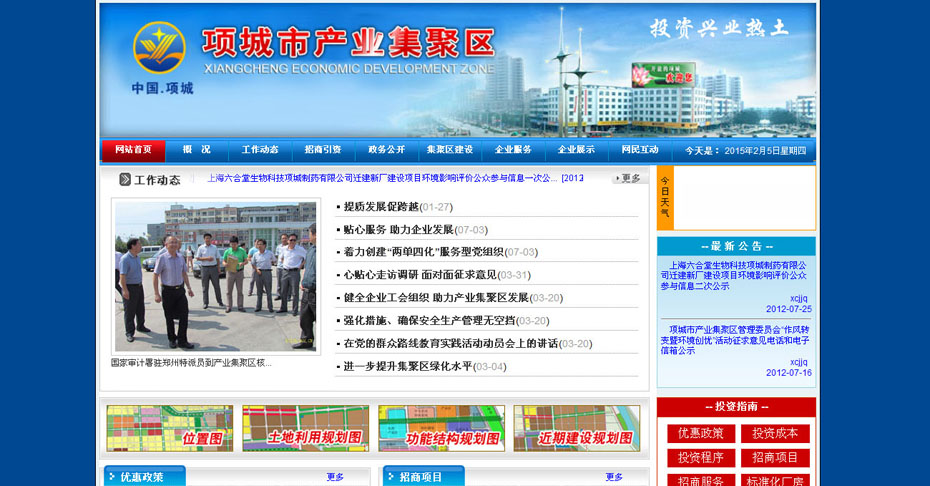The height and width of the screenshot is (486, 930).
Task: Open the 更多 link next to 招商项目 section
Action: (x=613, y=477)
